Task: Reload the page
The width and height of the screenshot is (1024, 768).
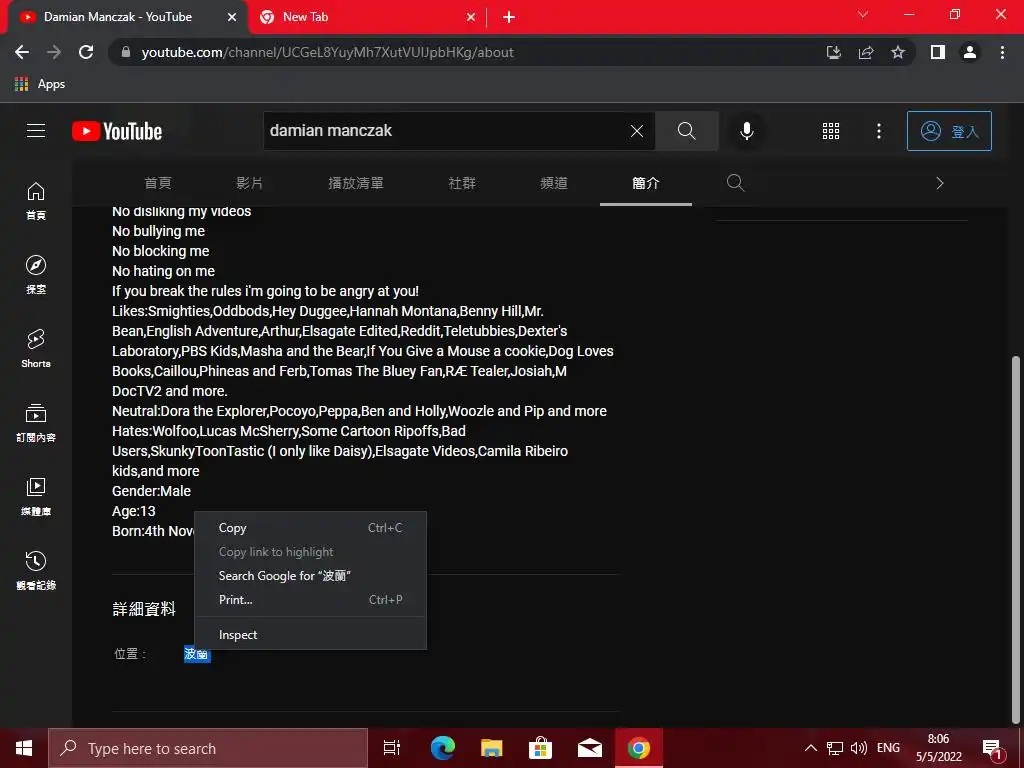Action: (86, 52)
